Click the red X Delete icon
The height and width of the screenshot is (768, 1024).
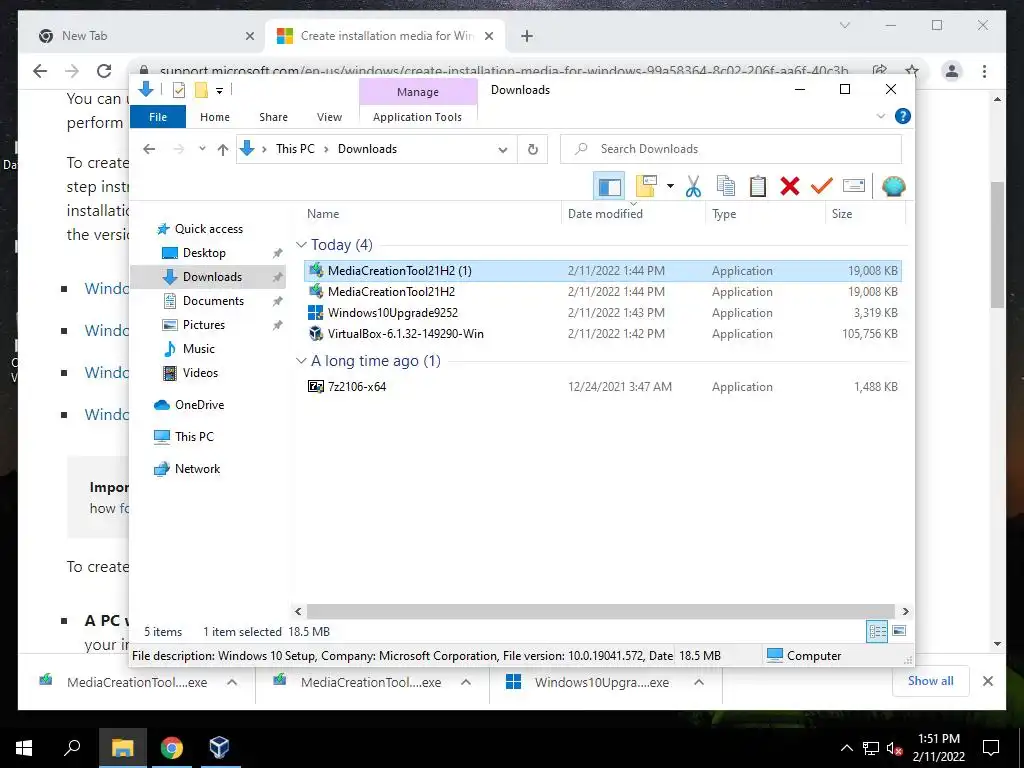click(790, 186)
